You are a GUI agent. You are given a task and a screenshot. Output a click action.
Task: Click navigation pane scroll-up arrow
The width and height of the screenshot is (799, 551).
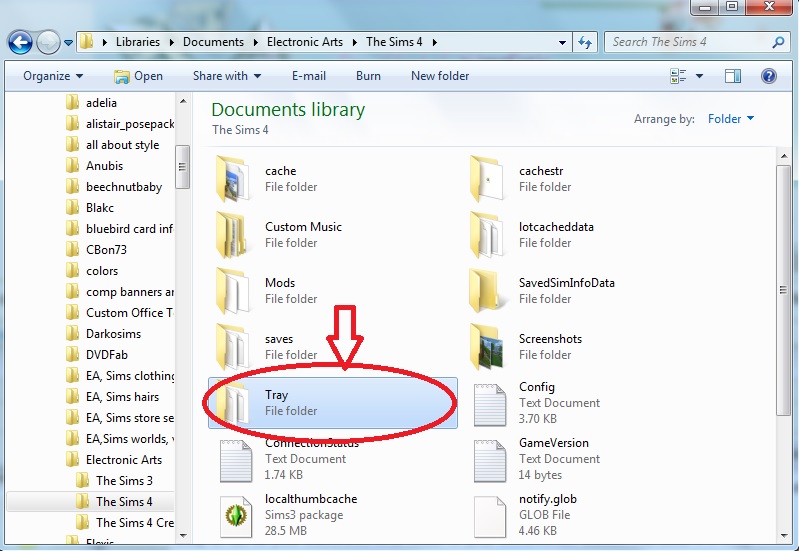point(183,101)
